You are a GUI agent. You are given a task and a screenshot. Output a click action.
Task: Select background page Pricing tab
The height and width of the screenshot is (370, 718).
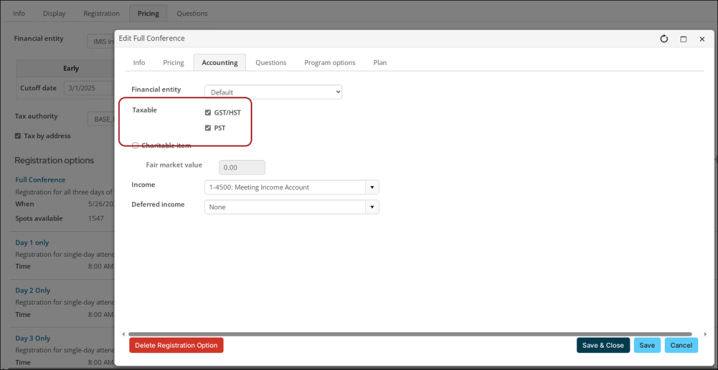[148, 14]
